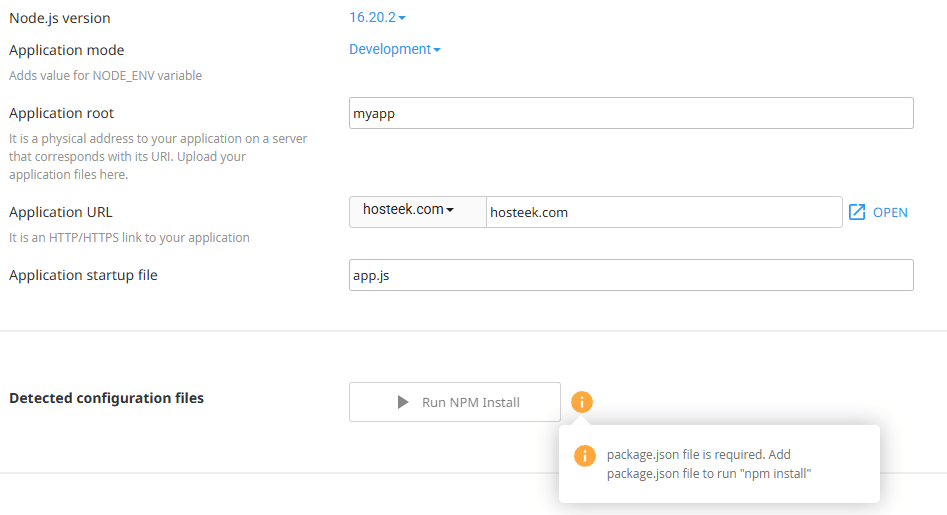Viewport: 947px width, 515px height.
Task: Click the Detected configuration files heading
Action: 106,398
